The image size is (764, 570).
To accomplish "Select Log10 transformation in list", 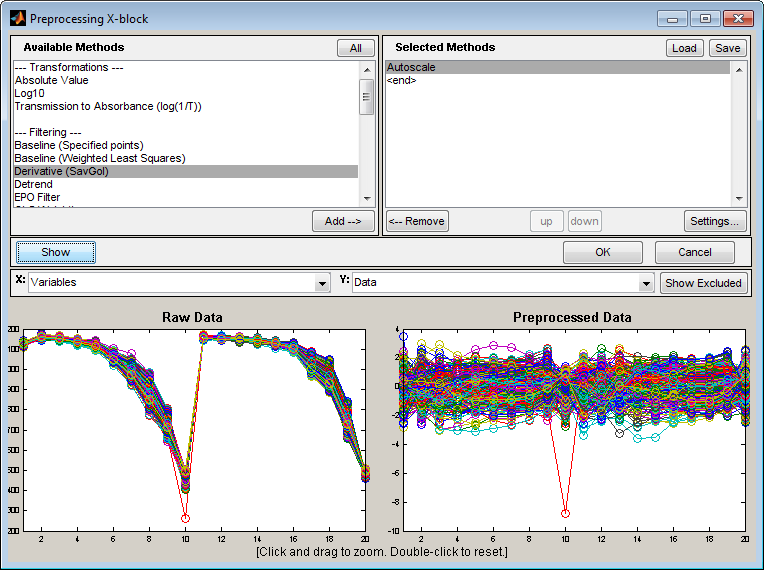I will pyautogui.click(x=30, y=93).
